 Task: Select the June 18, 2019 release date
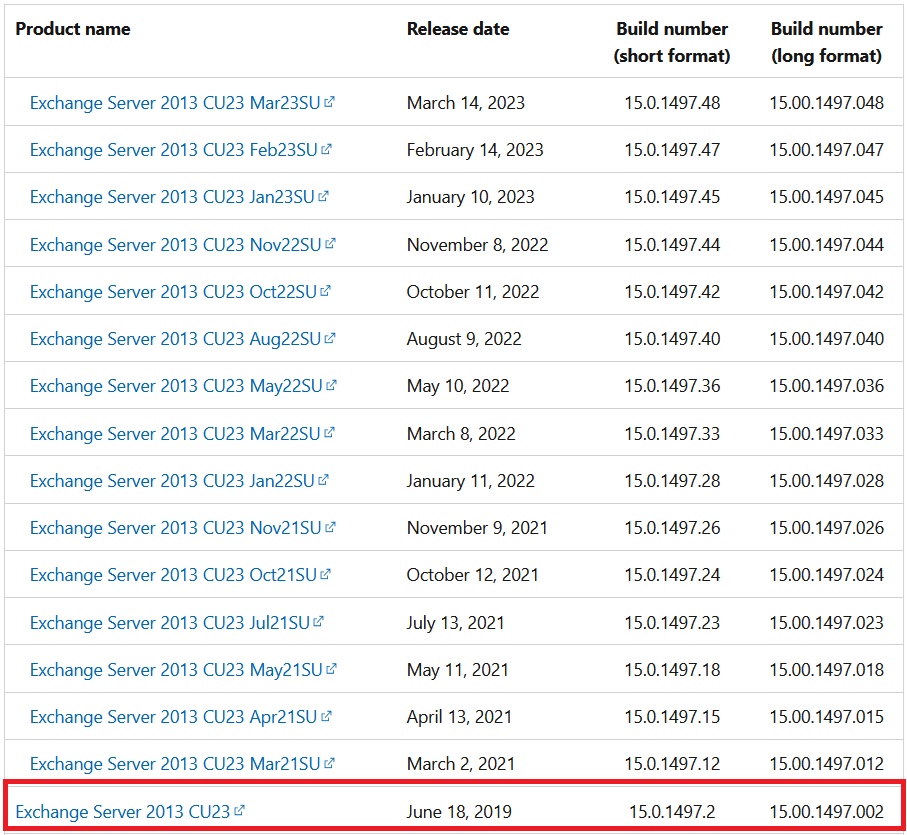coord(459,812)
